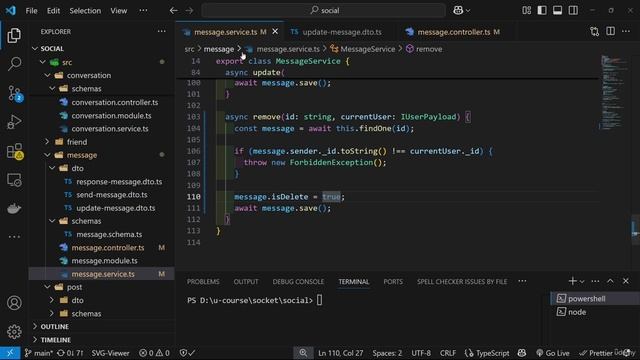Open the File menu
This screenshot has height=360, width=640.
[31, 11]
